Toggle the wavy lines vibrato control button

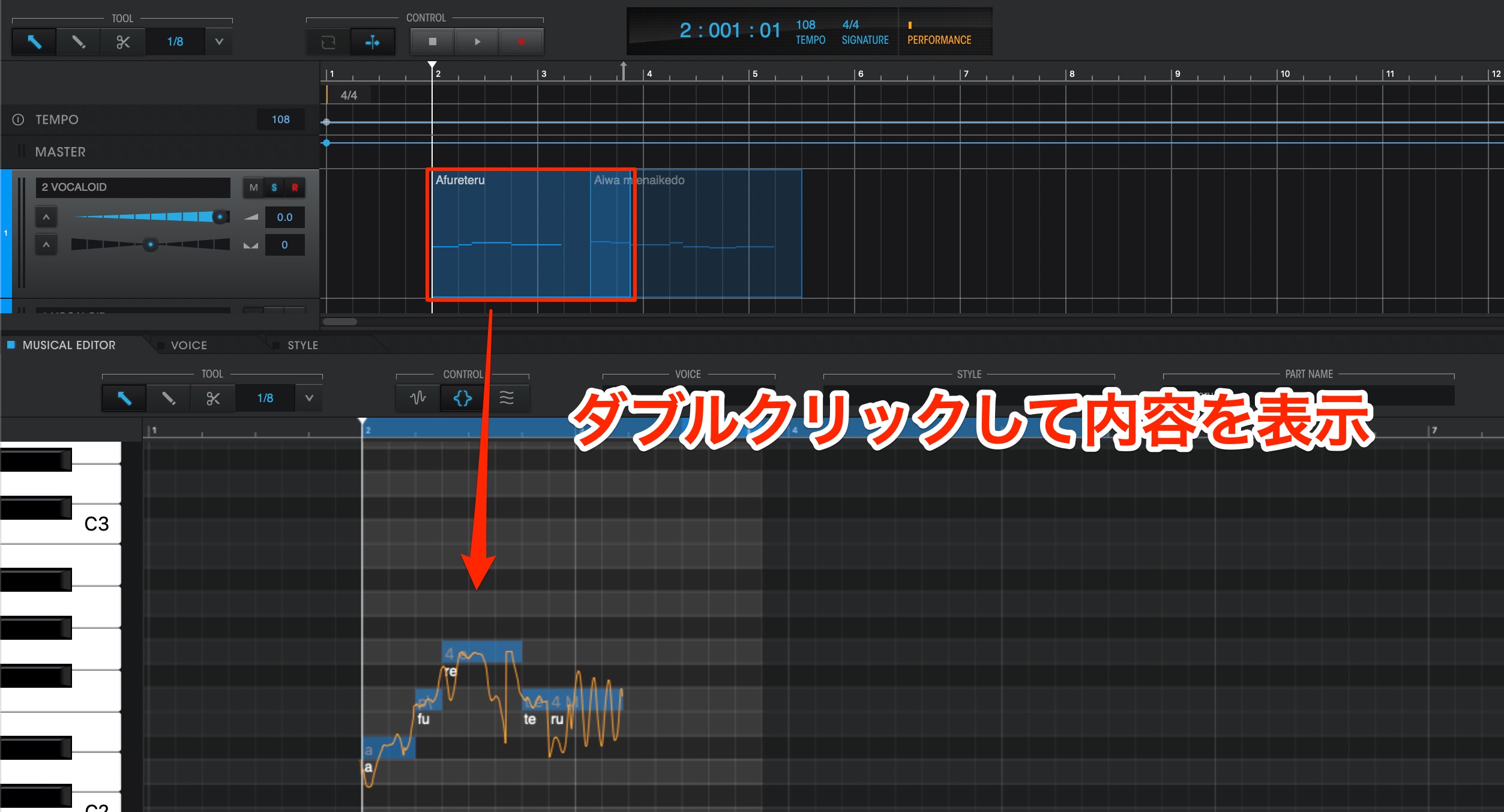(x=507, y=398)
